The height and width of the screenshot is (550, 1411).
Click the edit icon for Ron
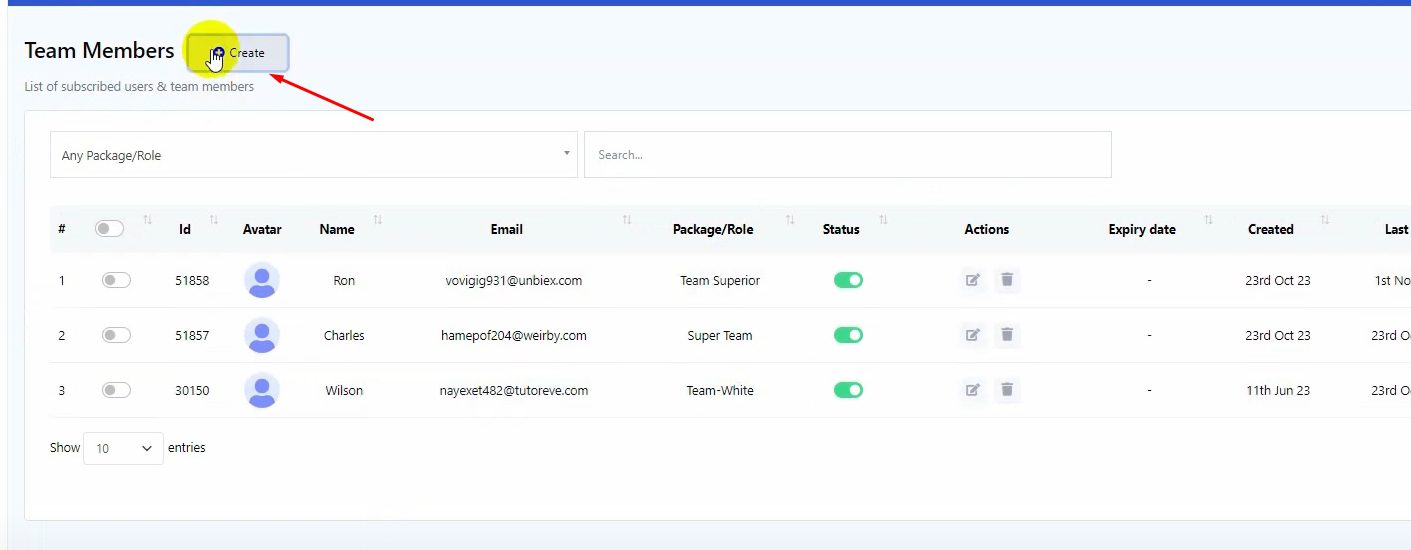coord(972,280)
